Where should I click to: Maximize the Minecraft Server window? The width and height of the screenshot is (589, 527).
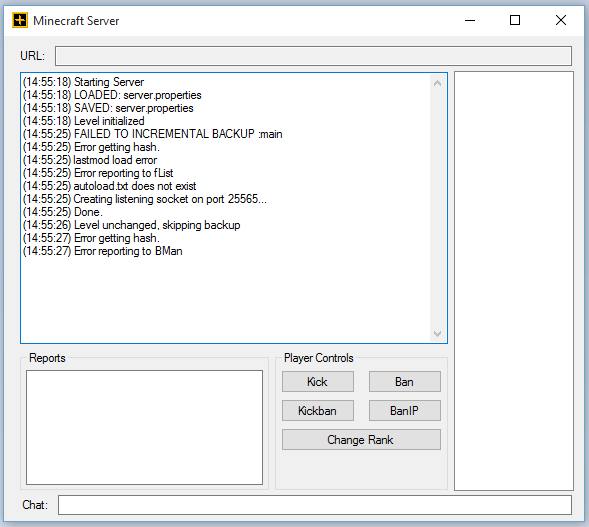[x=515, y=20]
